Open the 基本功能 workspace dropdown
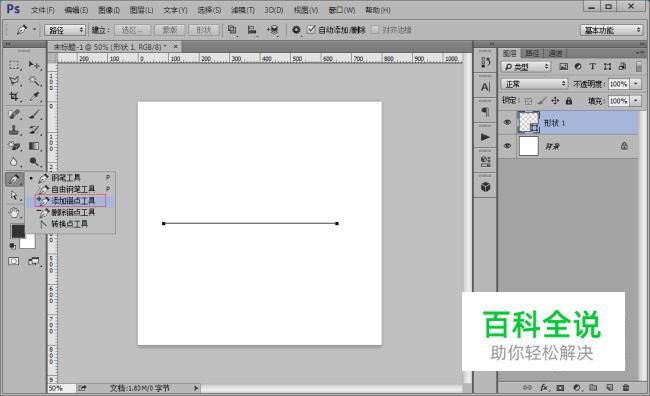The width and height of the screenshot is (650, 396). pos(611,30)
